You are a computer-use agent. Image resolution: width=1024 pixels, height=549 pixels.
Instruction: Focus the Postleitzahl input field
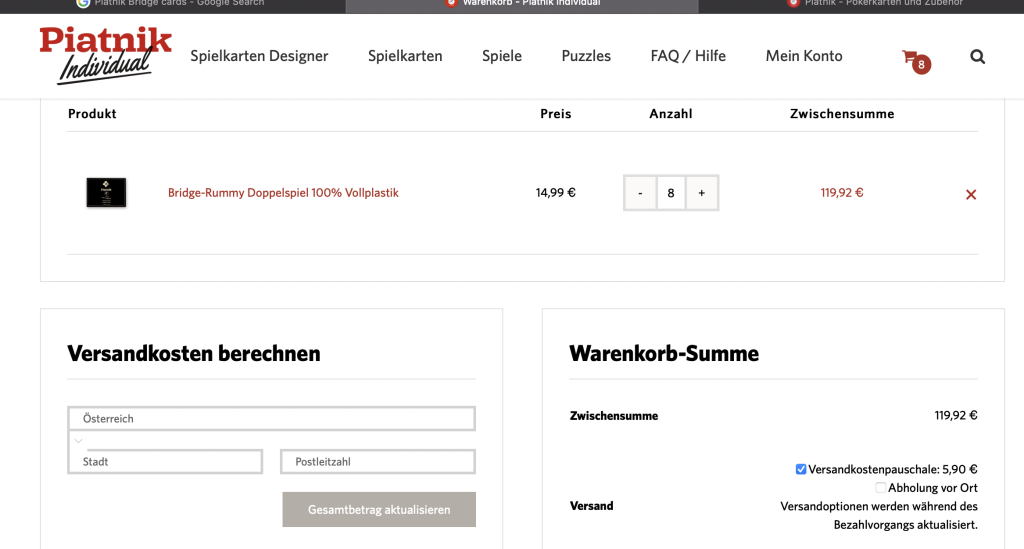[x=377, y=462]
